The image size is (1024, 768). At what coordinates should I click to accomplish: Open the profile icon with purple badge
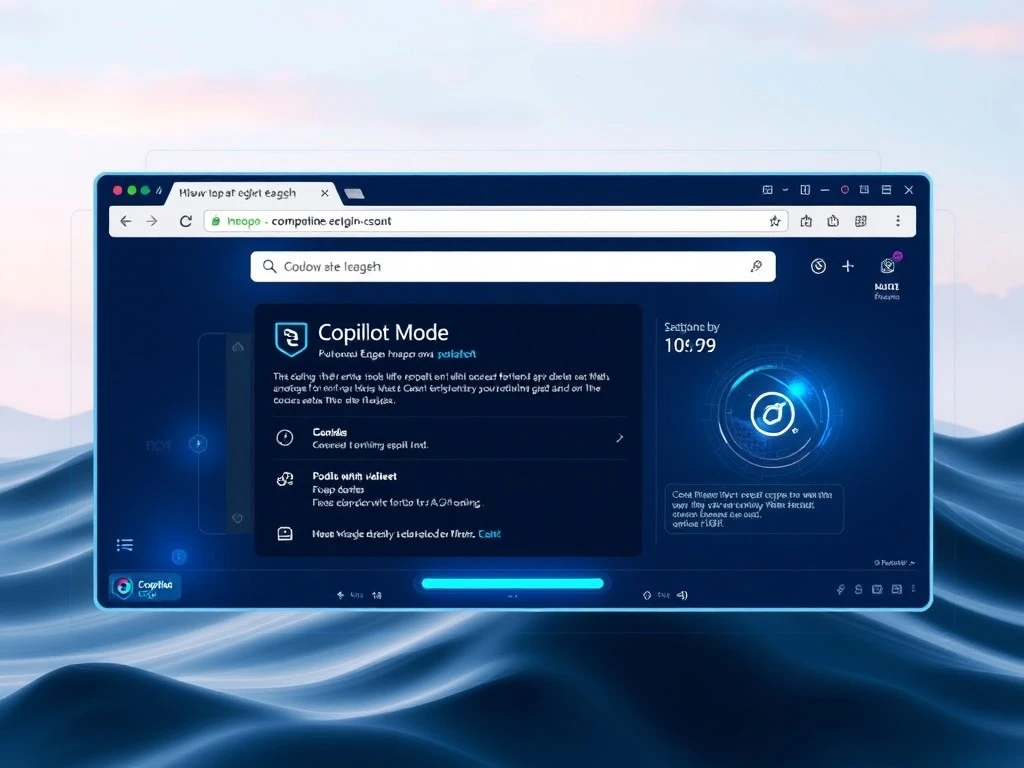click(888, 264)
